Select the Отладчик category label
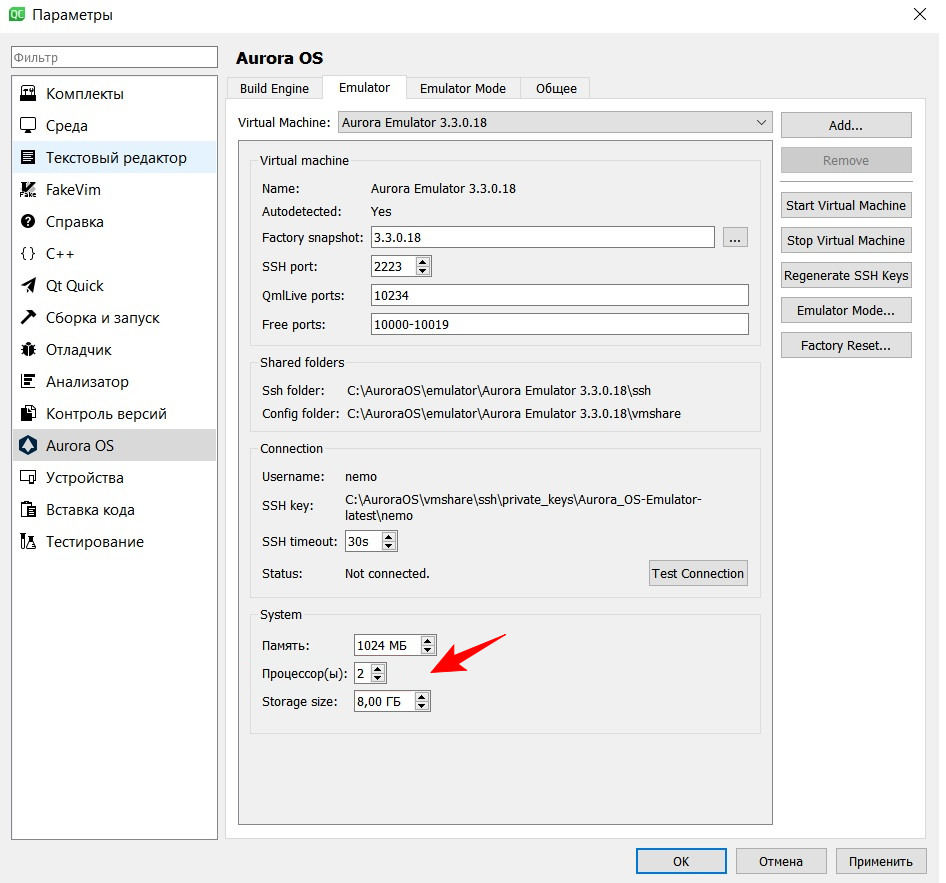The height and width of the screenshot is (883, 946). click(x=79, y=349)
